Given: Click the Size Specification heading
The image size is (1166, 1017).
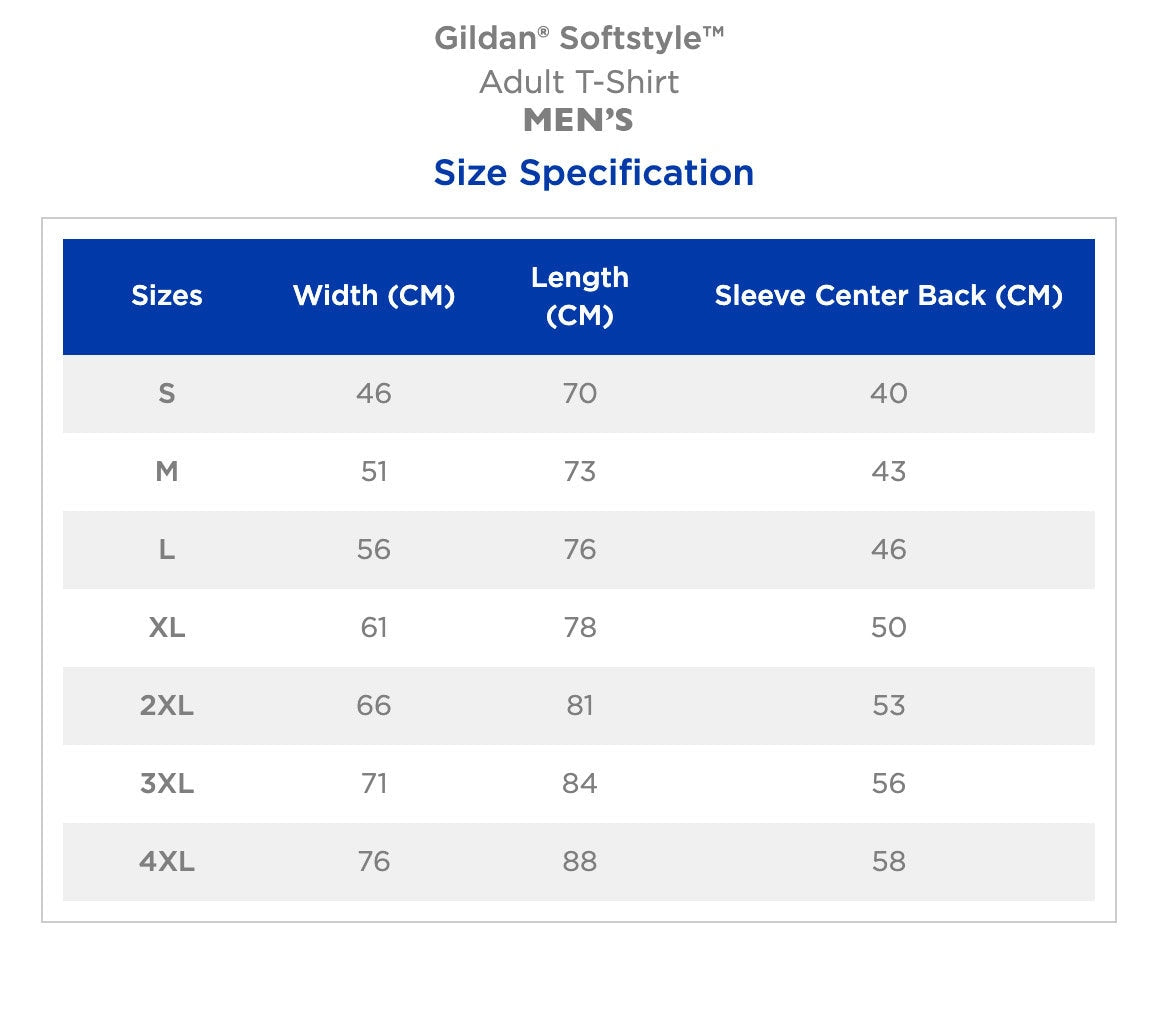Looking at the screenshot, I should pos(593,173).
